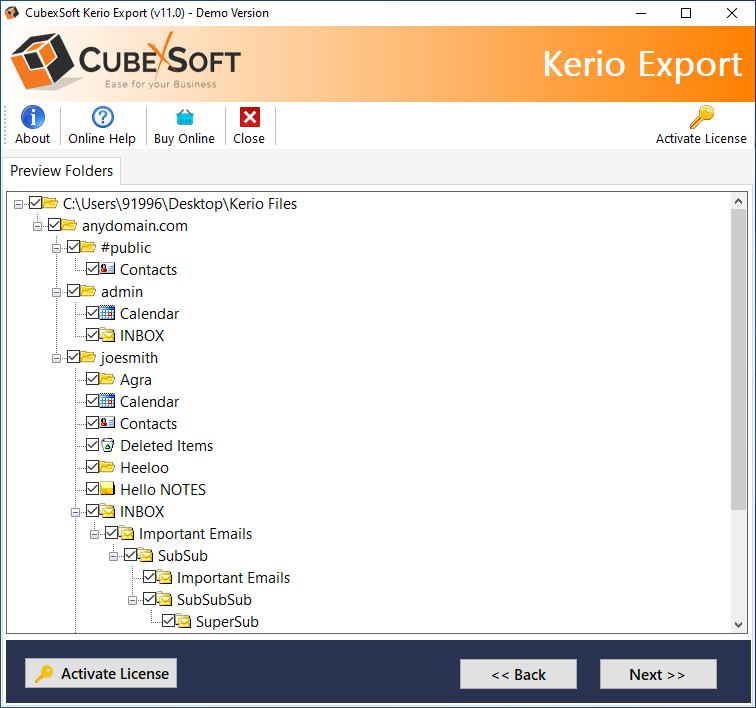Open the About info icon
The height and width of the screenshot is (708, 756).
click(33, 117)
